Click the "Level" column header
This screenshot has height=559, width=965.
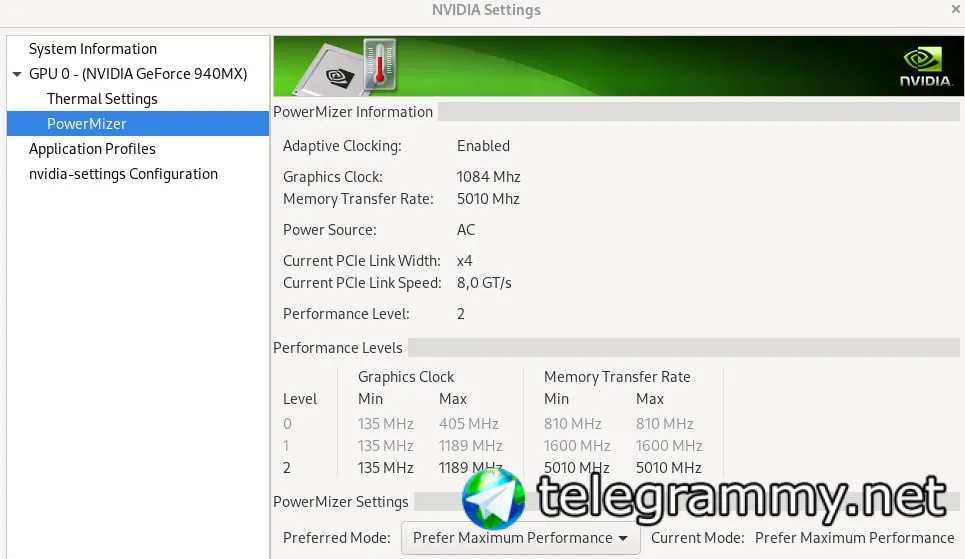tap(300, 399)
